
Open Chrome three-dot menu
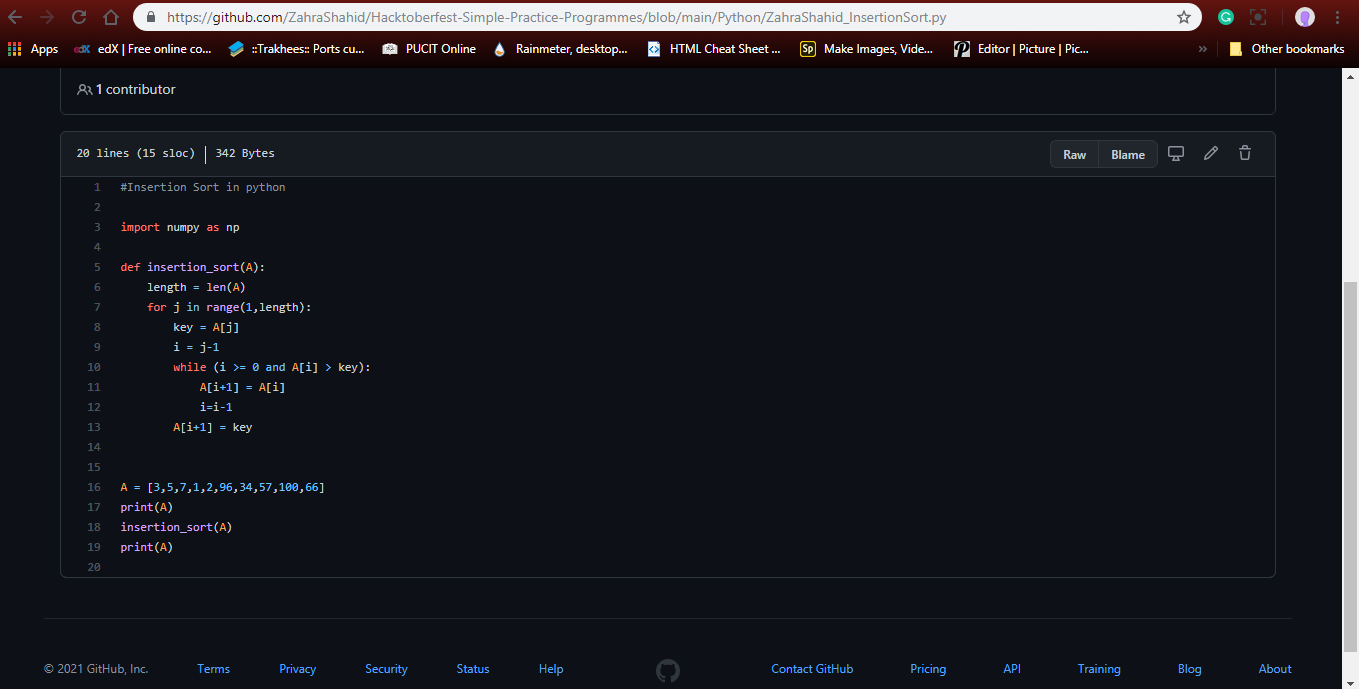[1338, 17]
